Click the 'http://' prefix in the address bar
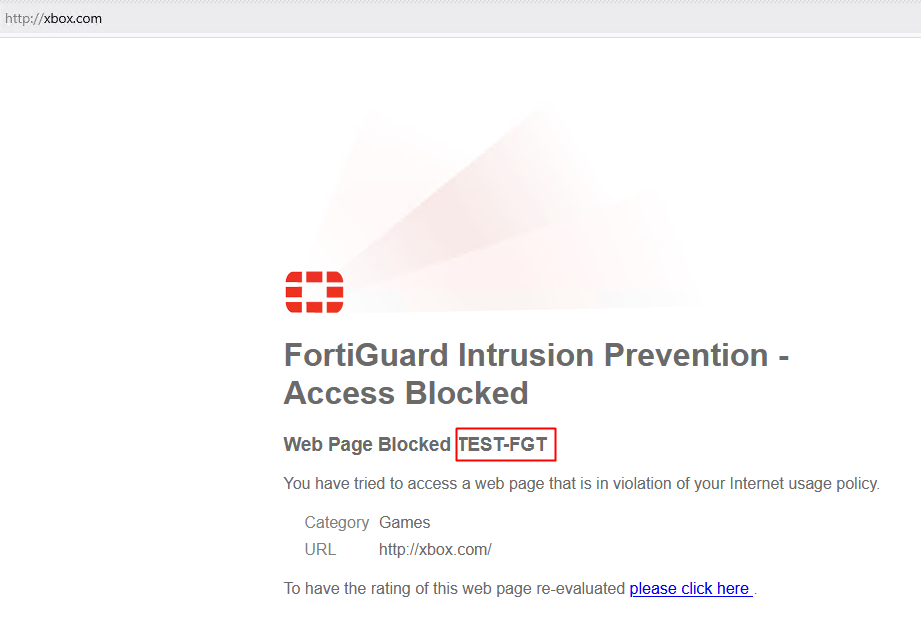 click(24, 18)
